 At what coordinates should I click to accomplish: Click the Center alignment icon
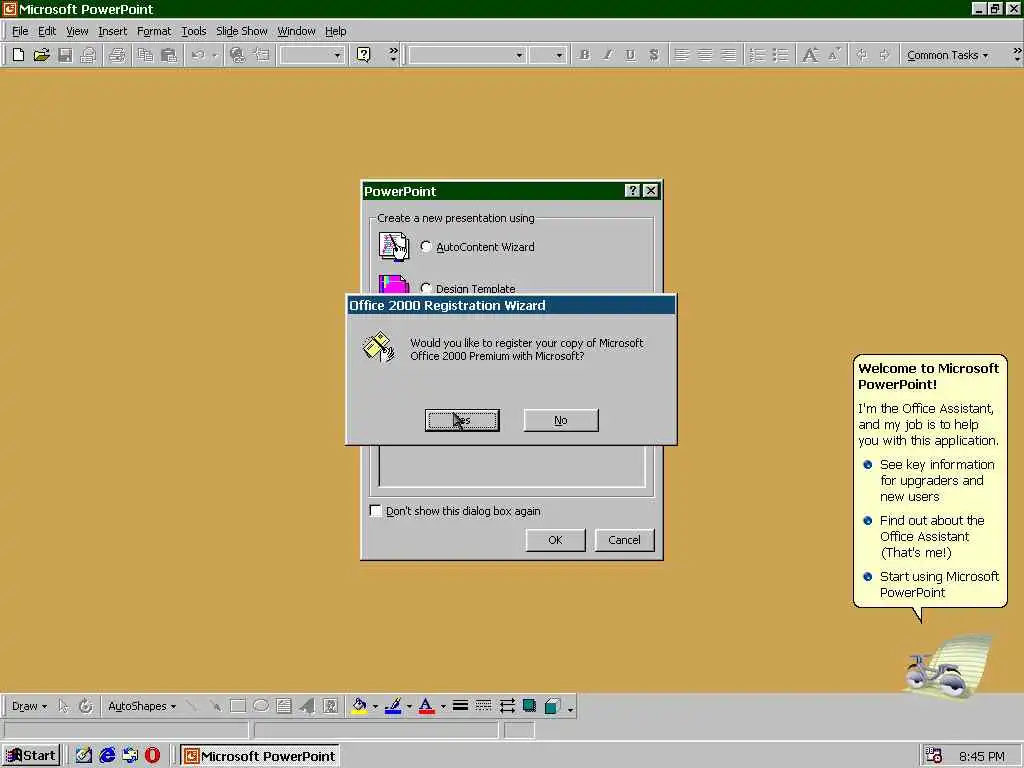(705, 55)
